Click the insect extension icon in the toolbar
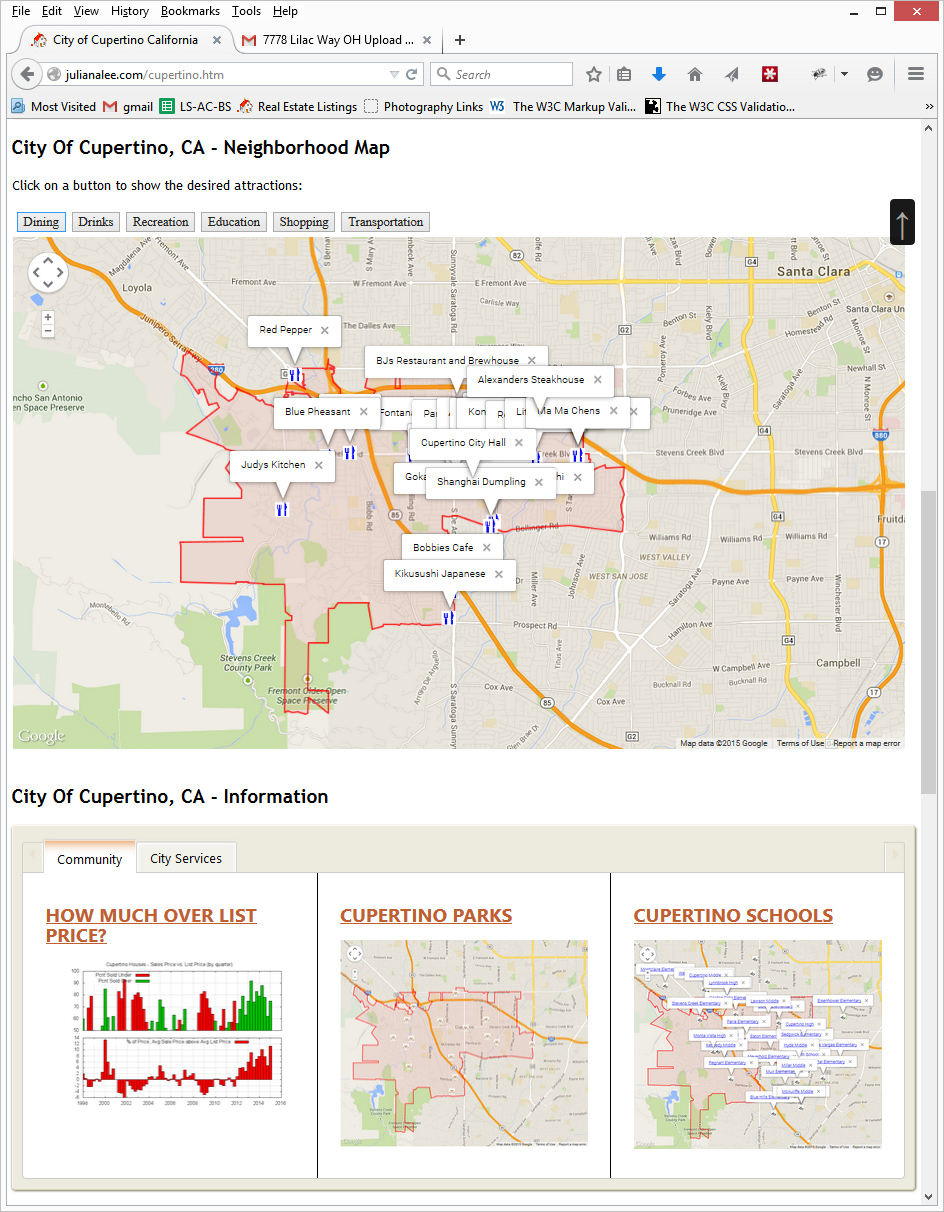This screenshot has height=1212, width=944. (820, 74)
